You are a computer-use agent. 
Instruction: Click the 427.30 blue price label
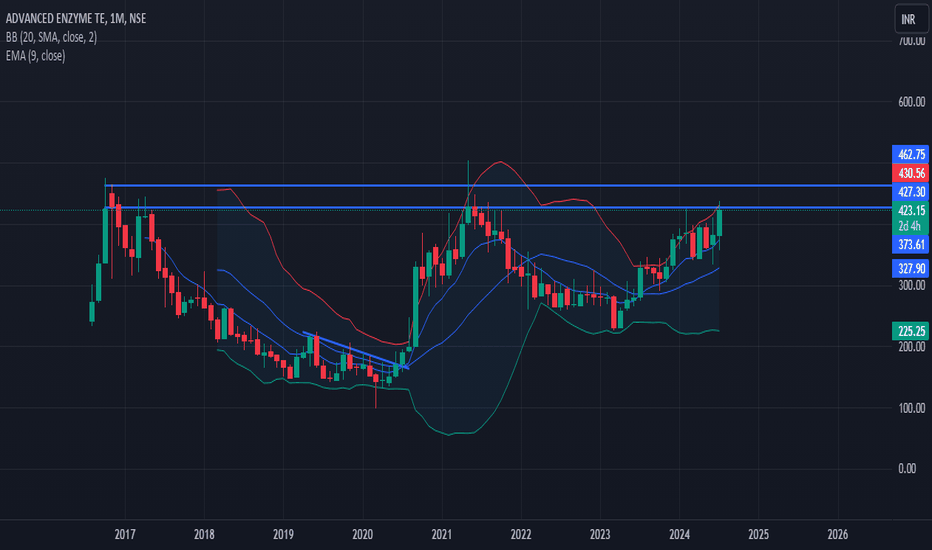[911, 191]
